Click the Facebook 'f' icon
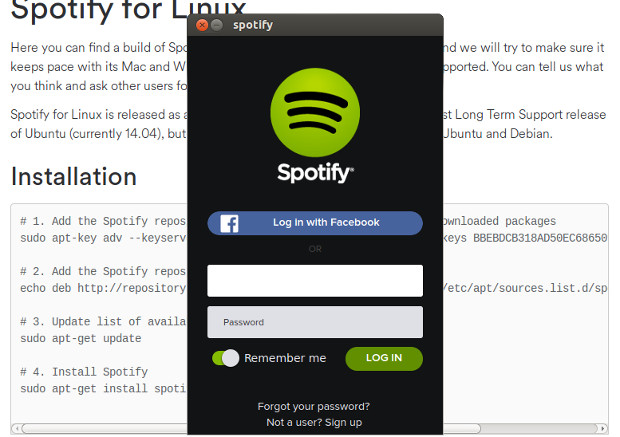This screenshot has width=620, height=437. (x=229, y=223)
